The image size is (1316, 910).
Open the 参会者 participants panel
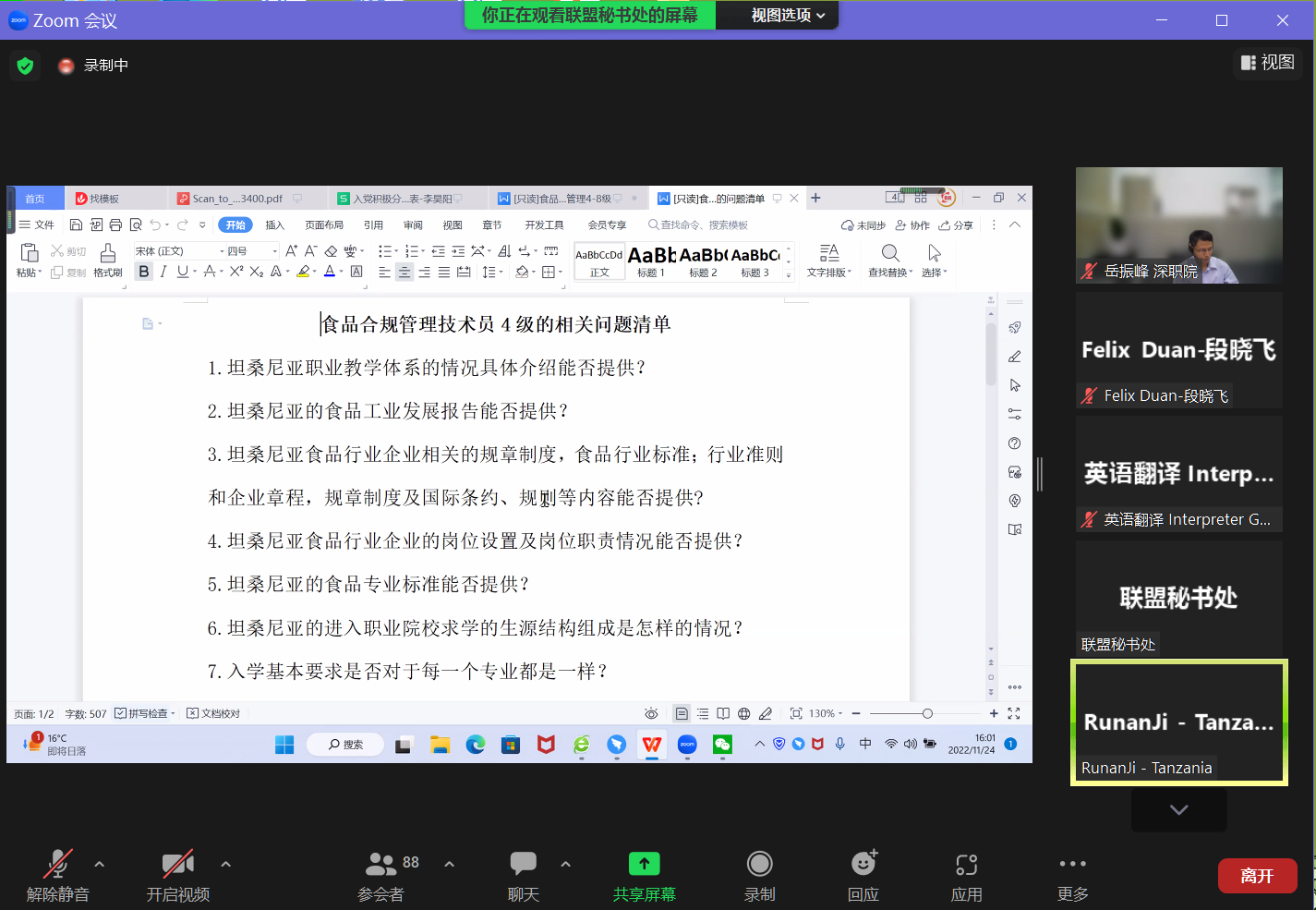(380, 865)
